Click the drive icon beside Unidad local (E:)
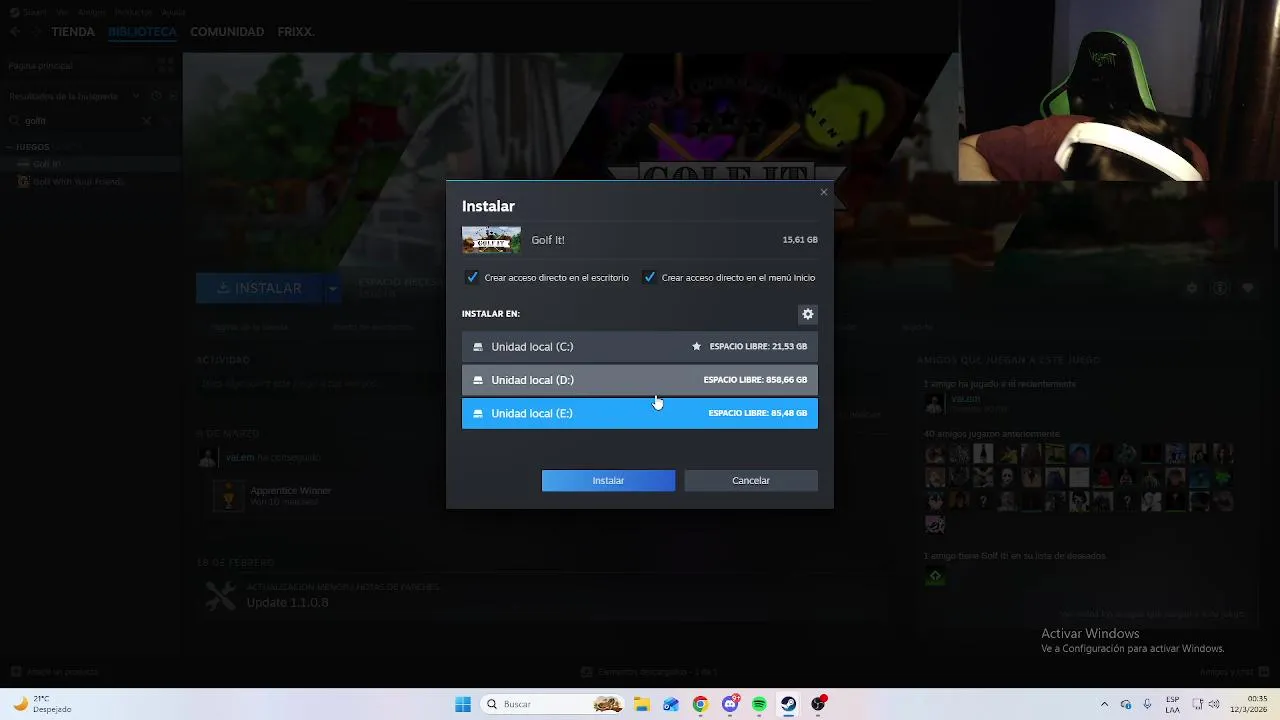Viewport: 1280px width, 720px height. [x=478, y=413]
